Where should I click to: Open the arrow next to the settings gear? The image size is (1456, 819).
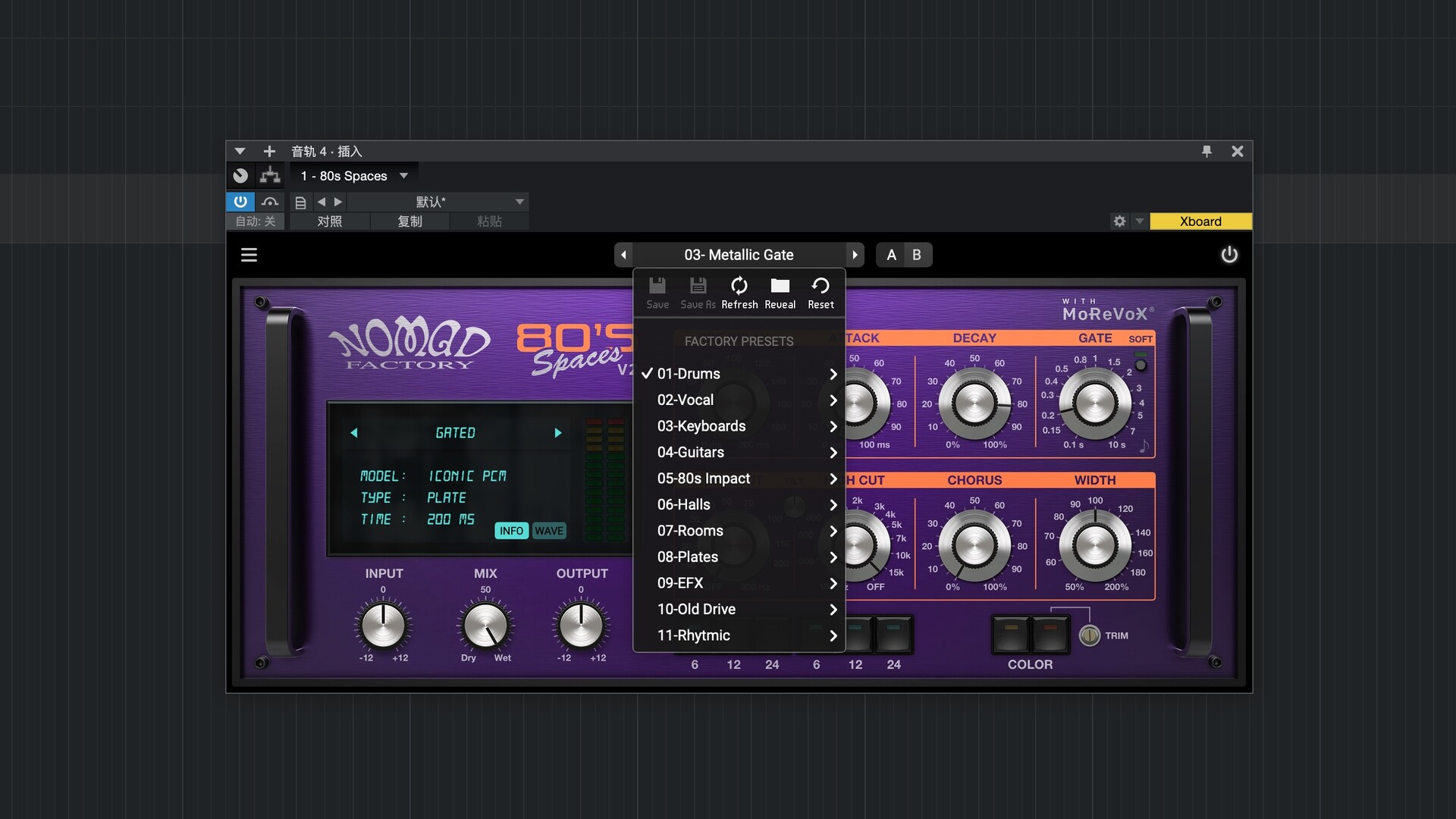click(1139, 221)
